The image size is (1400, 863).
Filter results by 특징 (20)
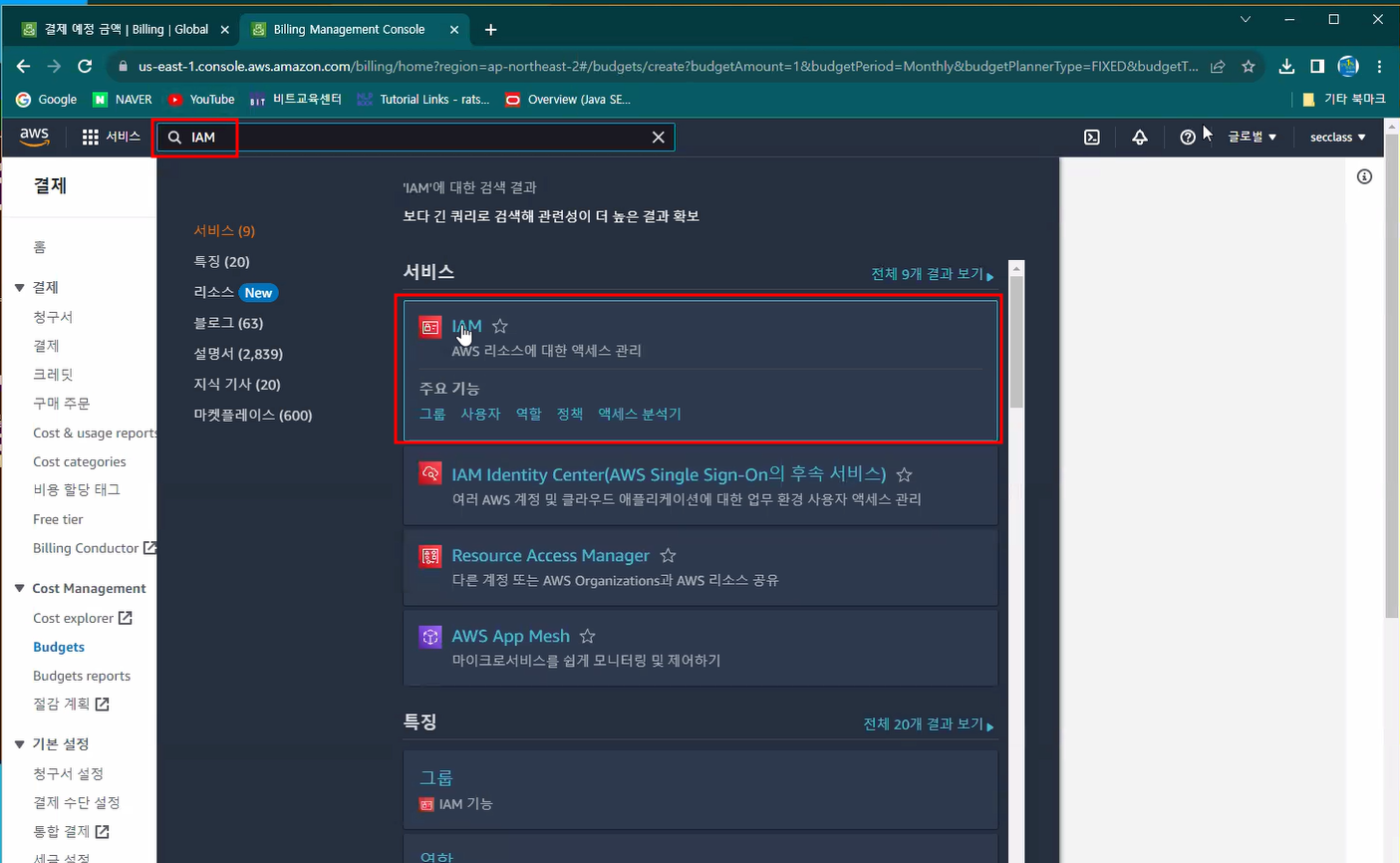pyautogui.click(x=221, y=262)
